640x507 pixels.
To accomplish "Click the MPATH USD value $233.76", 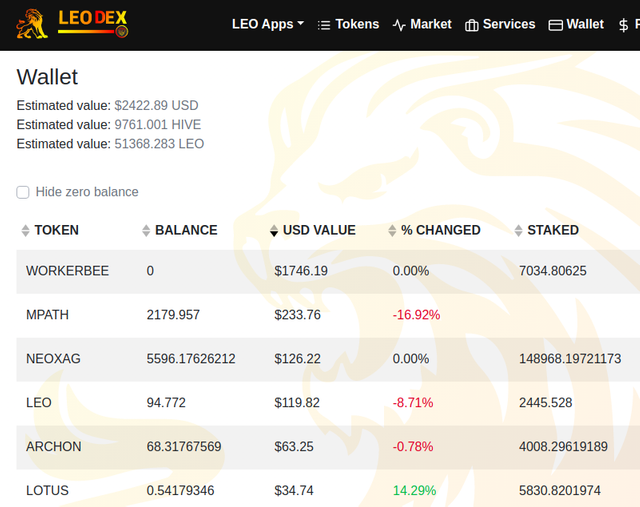I will 298,315.
